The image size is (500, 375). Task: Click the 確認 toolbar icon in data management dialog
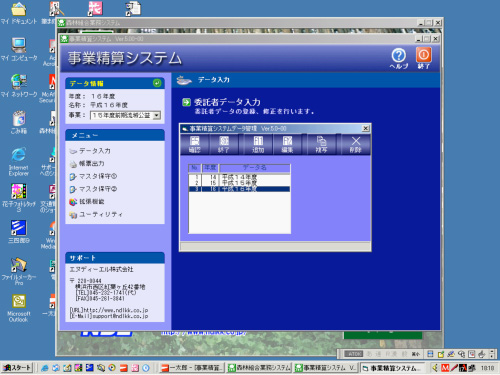tap(194, 144)
